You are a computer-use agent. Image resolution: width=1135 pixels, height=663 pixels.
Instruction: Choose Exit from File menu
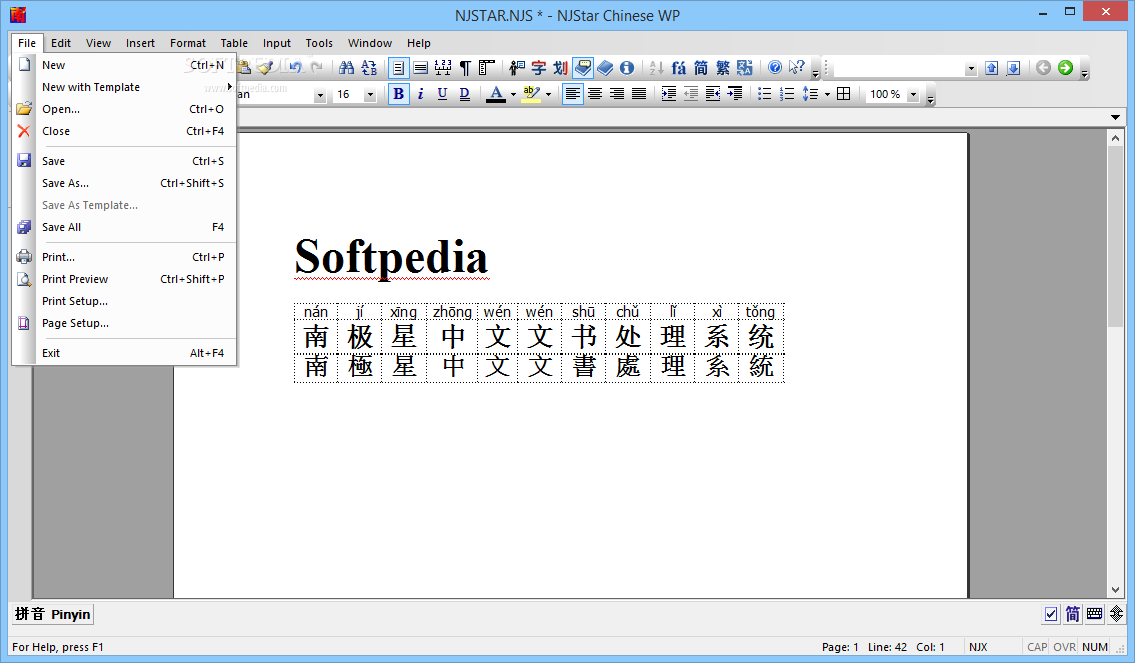click(x=125, y=353)
